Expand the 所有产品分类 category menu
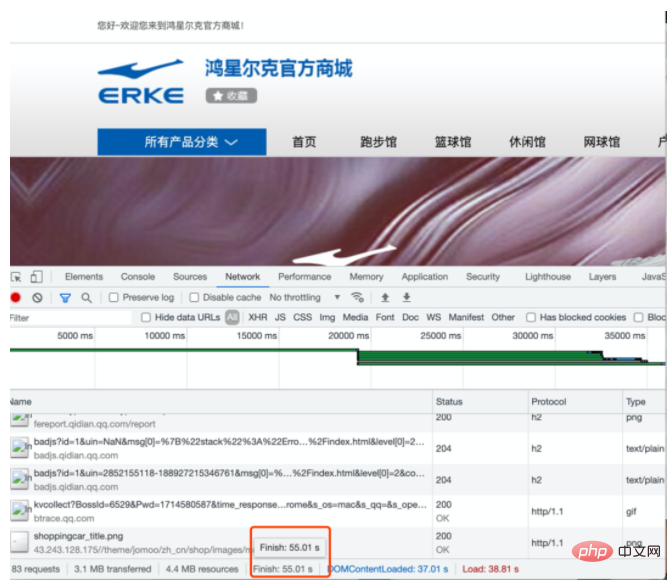Viewport: 671px width, 584px height. (x=182, y=142)
